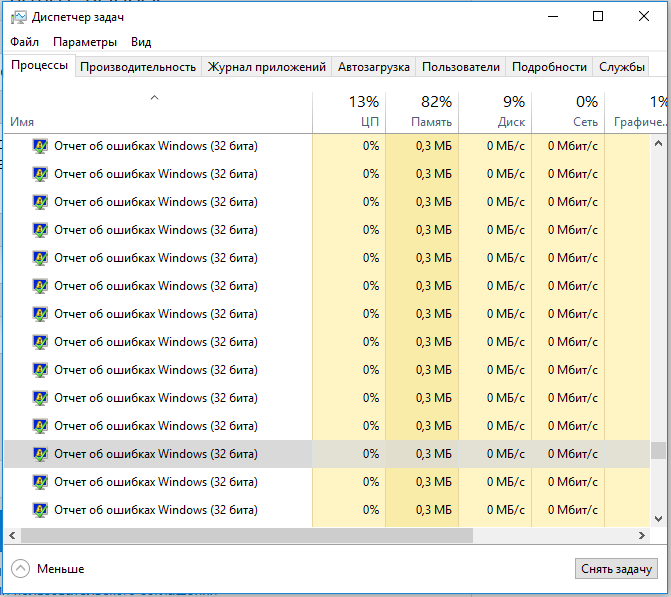The image size is (671, 597).
Task: Click the Task Manager title bar icon
Action: (x=19, y=17)
